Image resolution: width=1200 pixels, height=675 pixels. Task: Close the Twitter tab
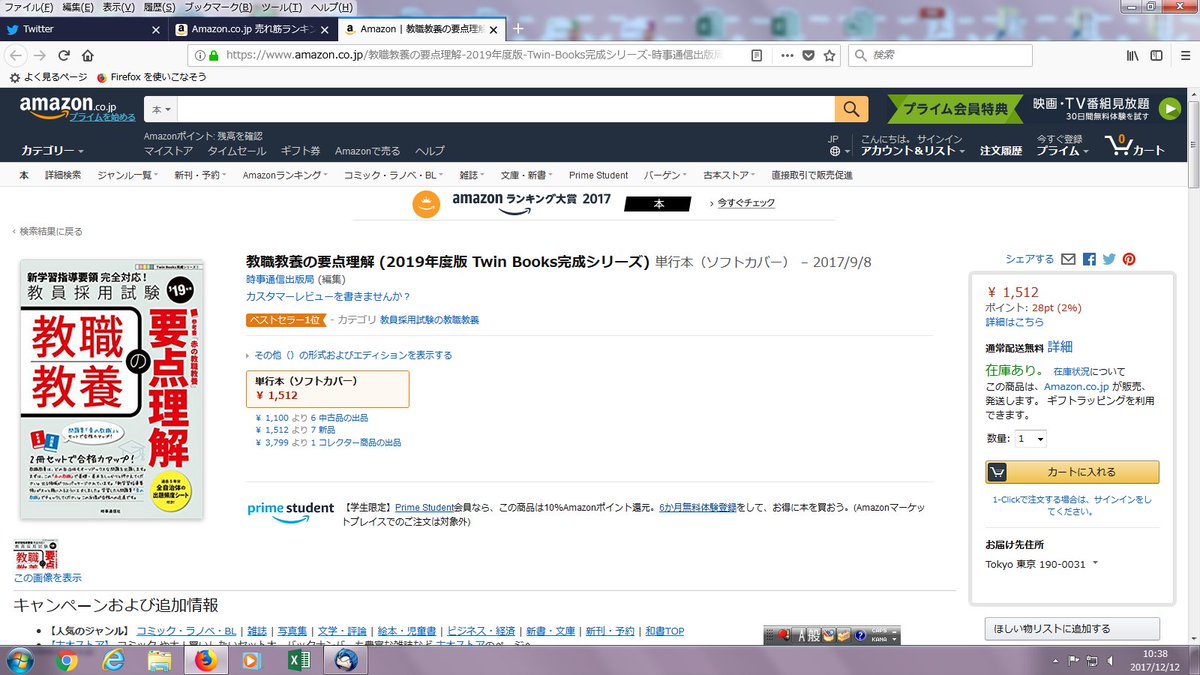point(155,30)
